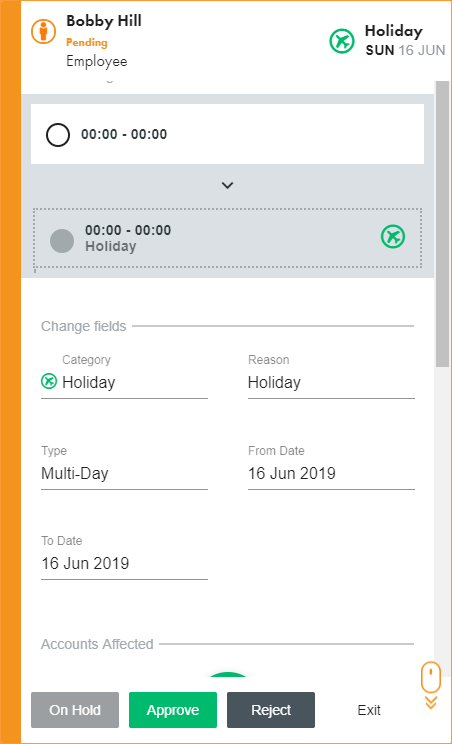452x744 pixels.
Task: Click the orange mouse scroll-down indicator
Action: (x=431, y=677)
